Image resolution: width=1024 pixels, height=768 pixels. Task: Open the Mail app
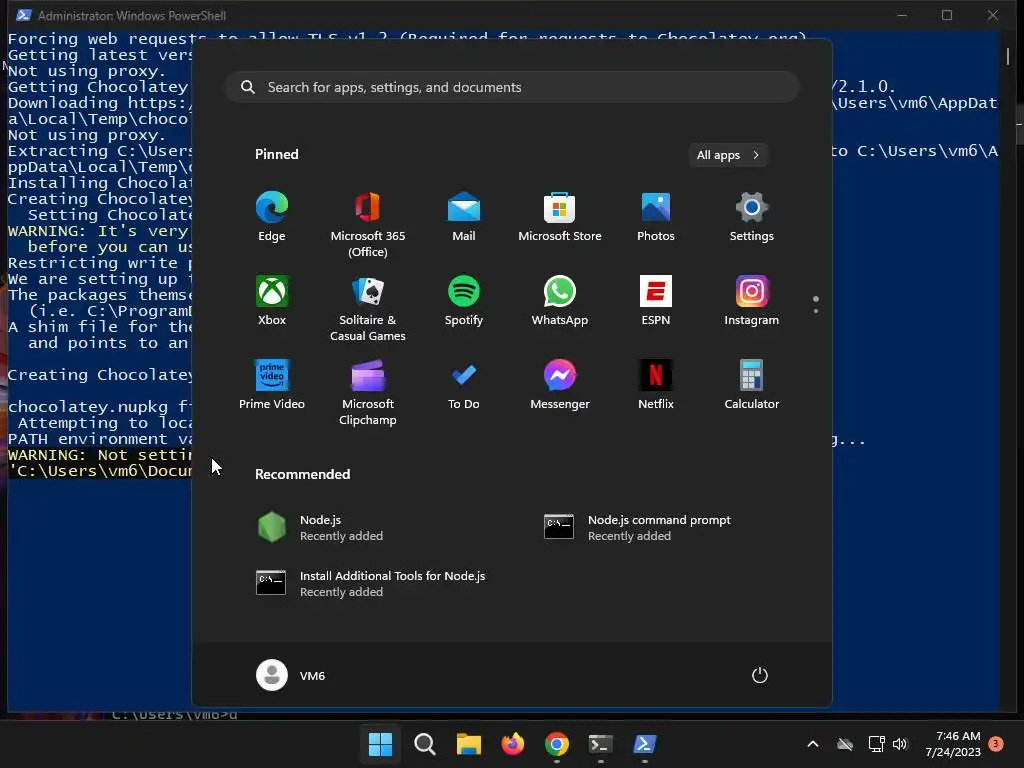click(x=464, y=217)
